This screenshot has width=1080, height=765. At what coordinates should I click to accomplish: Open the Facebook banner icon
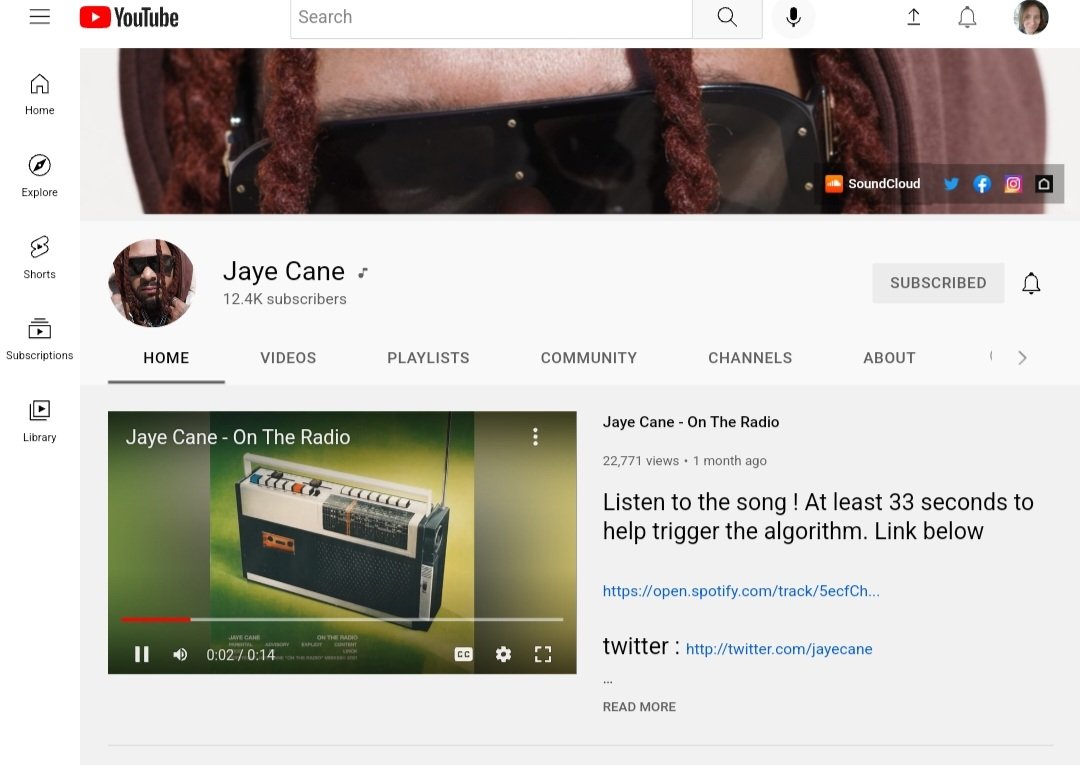tap(982, 184)
